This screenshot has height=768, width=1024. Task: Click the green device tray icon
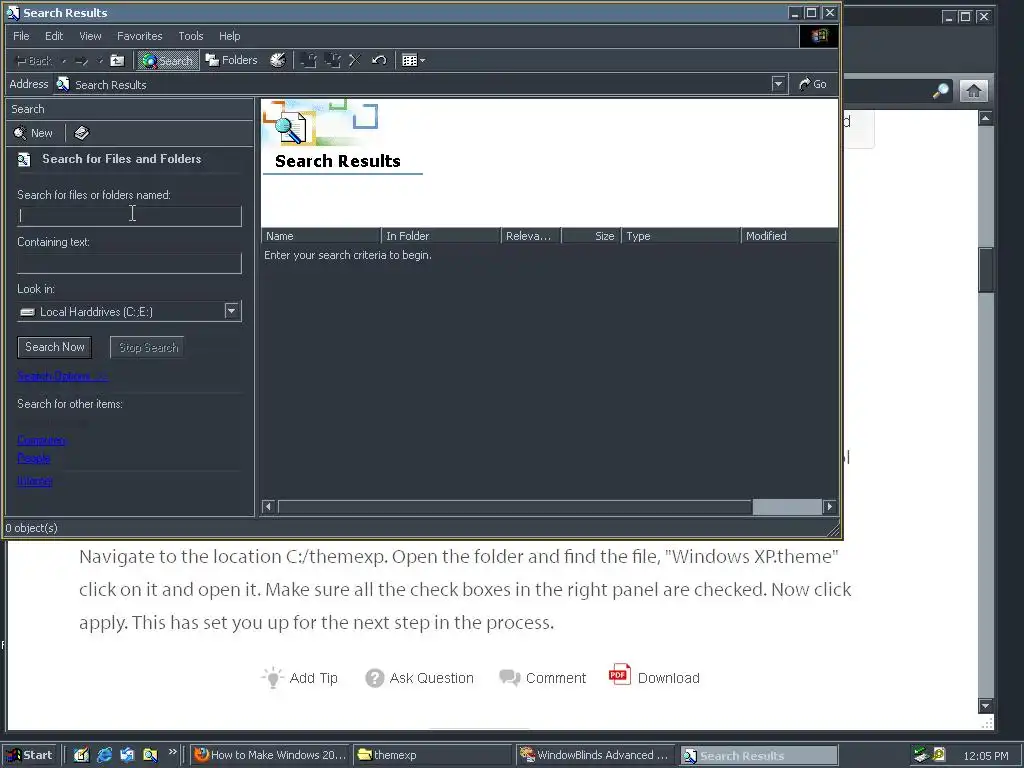point(921,755)
